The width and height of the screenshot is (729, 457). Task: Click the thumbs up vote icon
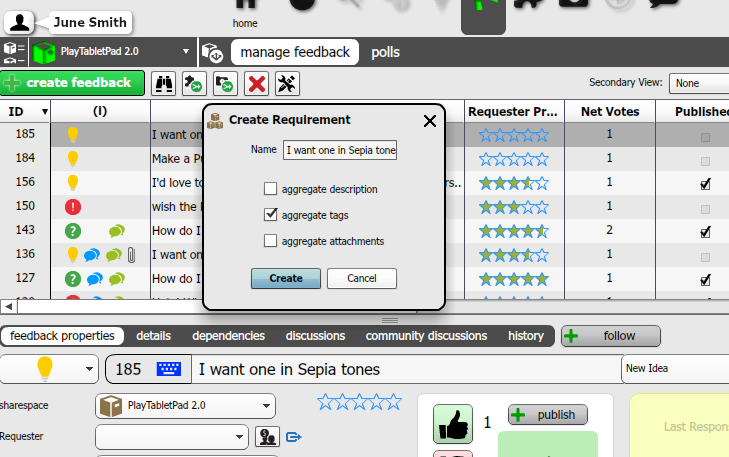coord(452,423)
